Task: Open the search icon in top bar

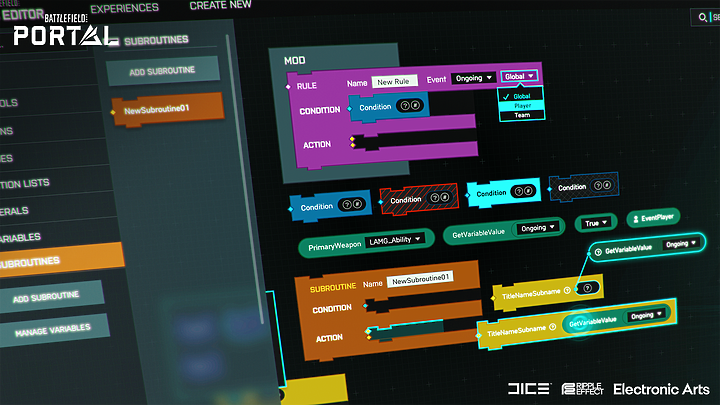Action: pyautogui.click(x=702, y=17)
